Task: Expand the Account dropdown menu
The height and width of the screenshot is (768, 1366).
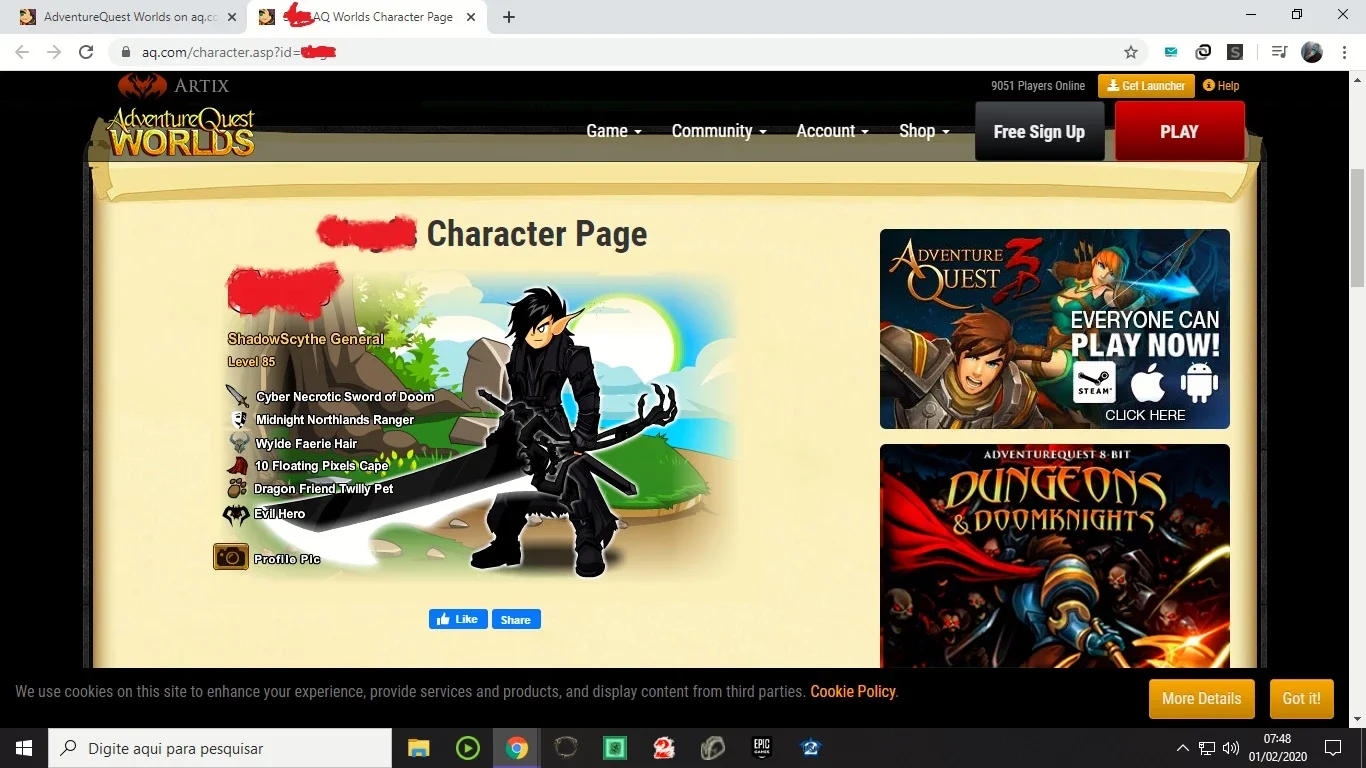Action: tap(832, 131)
